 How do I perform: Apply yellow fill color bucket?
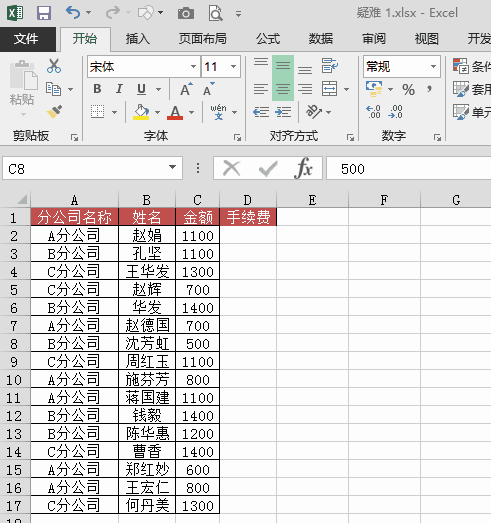pyautogui.click(x=141, y=112)
